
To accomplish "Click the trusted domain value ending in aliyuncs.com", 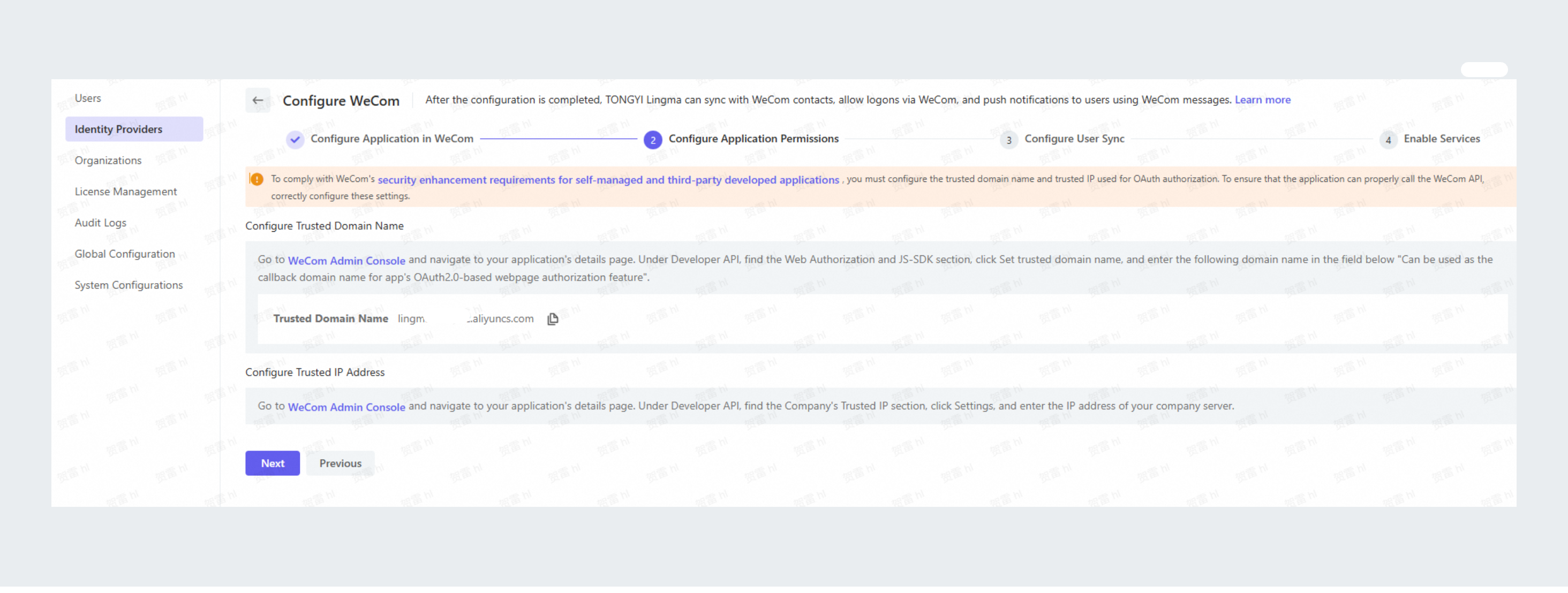I will click(x=466, y=318).
